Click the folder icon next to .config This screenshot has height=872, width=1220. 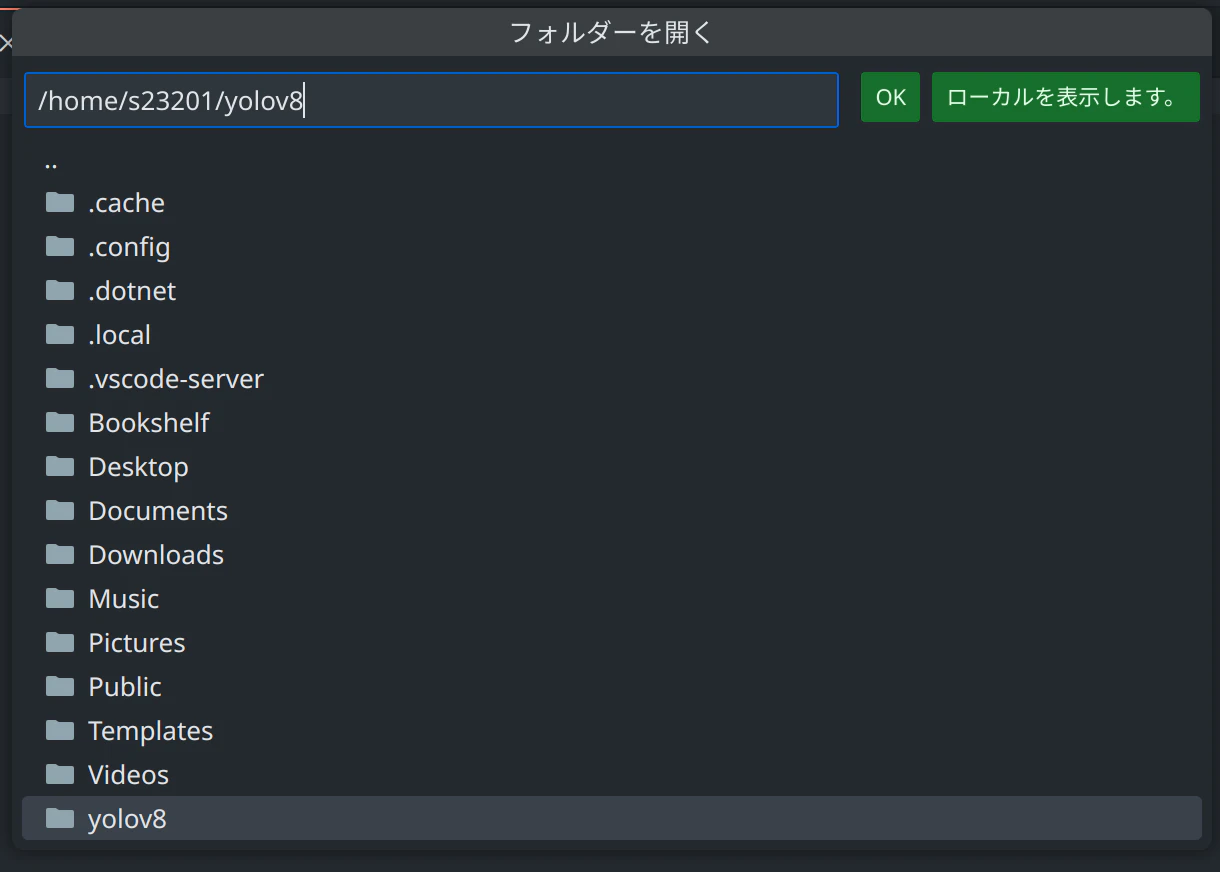60,246
